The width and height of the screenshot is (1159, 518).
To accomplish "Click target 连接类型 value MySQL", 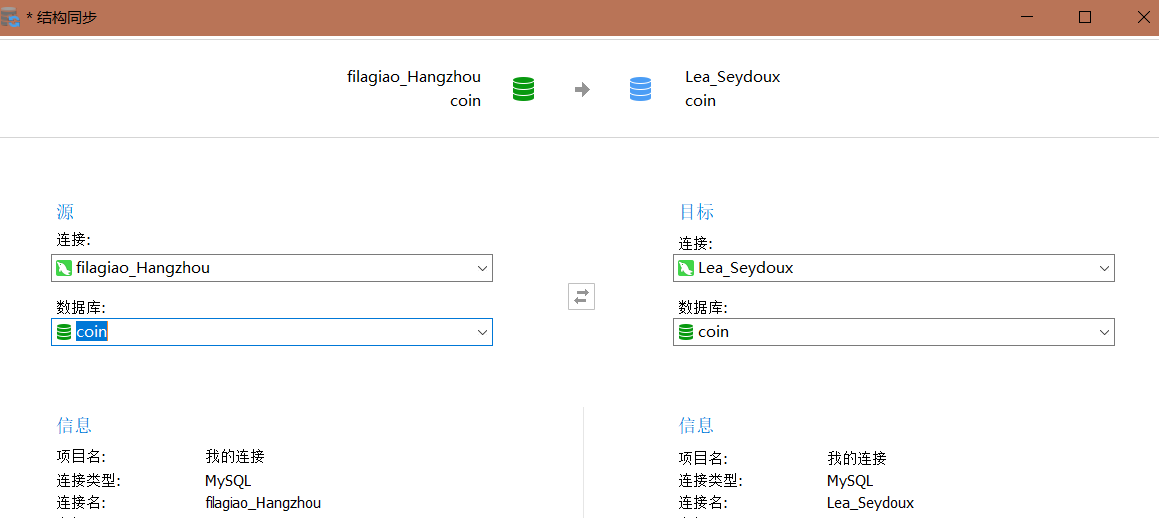I will (x=850, y=481).
